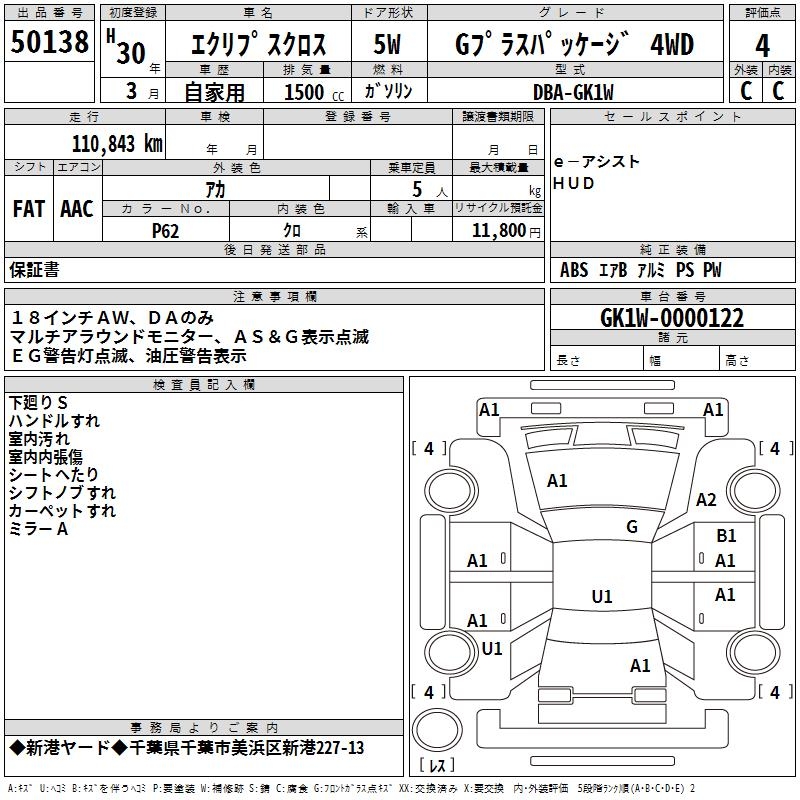
Task: Click the G windshield mark on the car diagram
Action: (631, 527)
